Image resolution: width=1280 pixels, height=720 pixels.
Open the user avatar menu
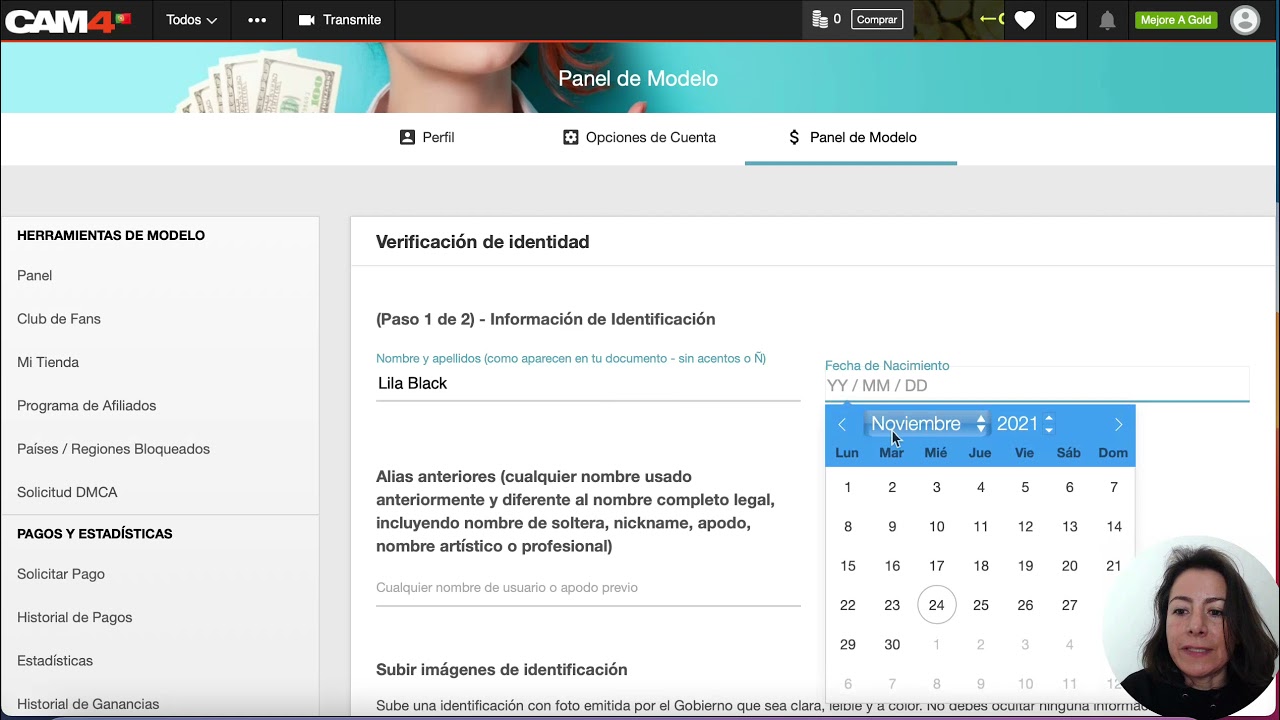point(1245,20)
